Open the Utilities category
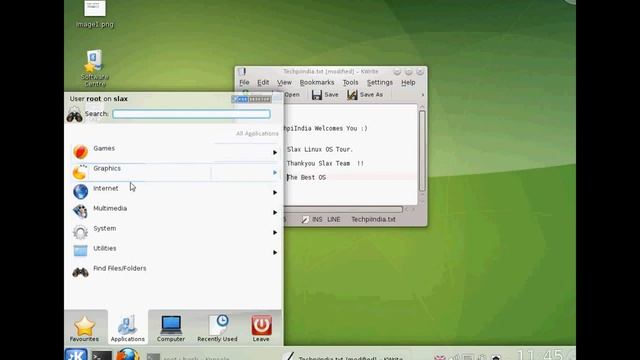This screenshot has width=640, height=360. click(175, 252)
